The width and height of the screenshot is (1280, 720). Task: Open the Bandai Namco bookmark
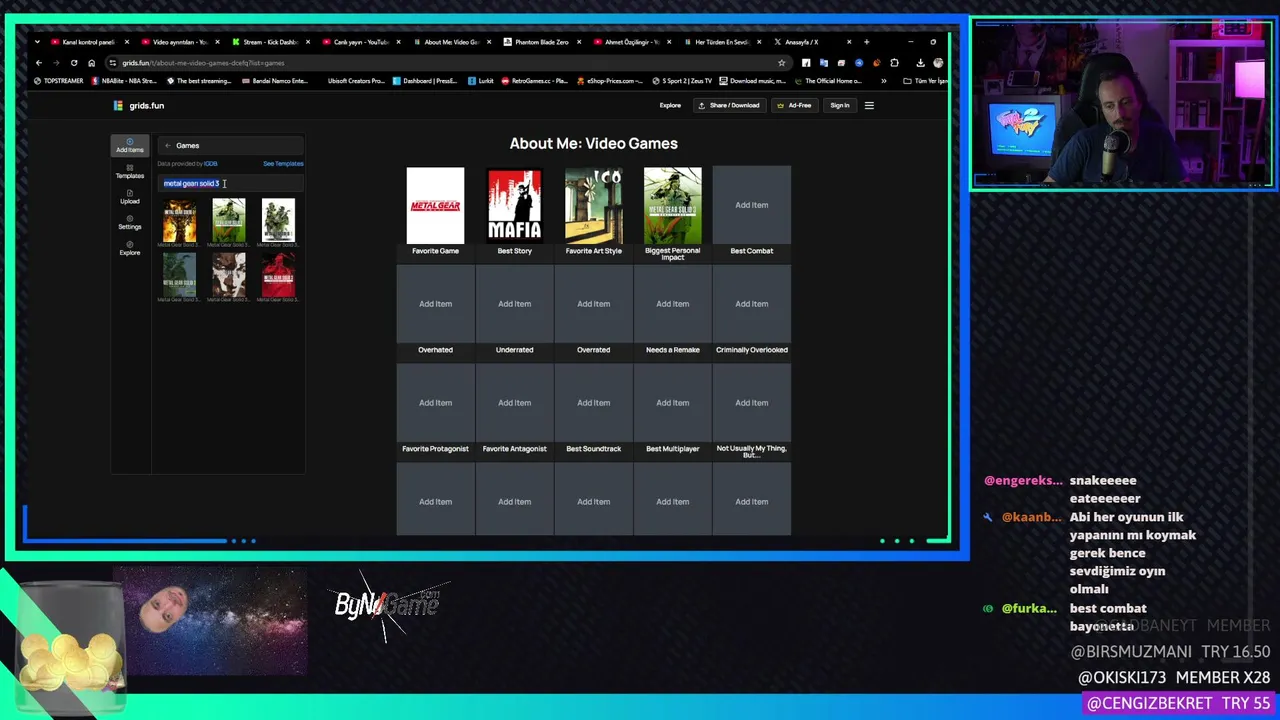276,81
